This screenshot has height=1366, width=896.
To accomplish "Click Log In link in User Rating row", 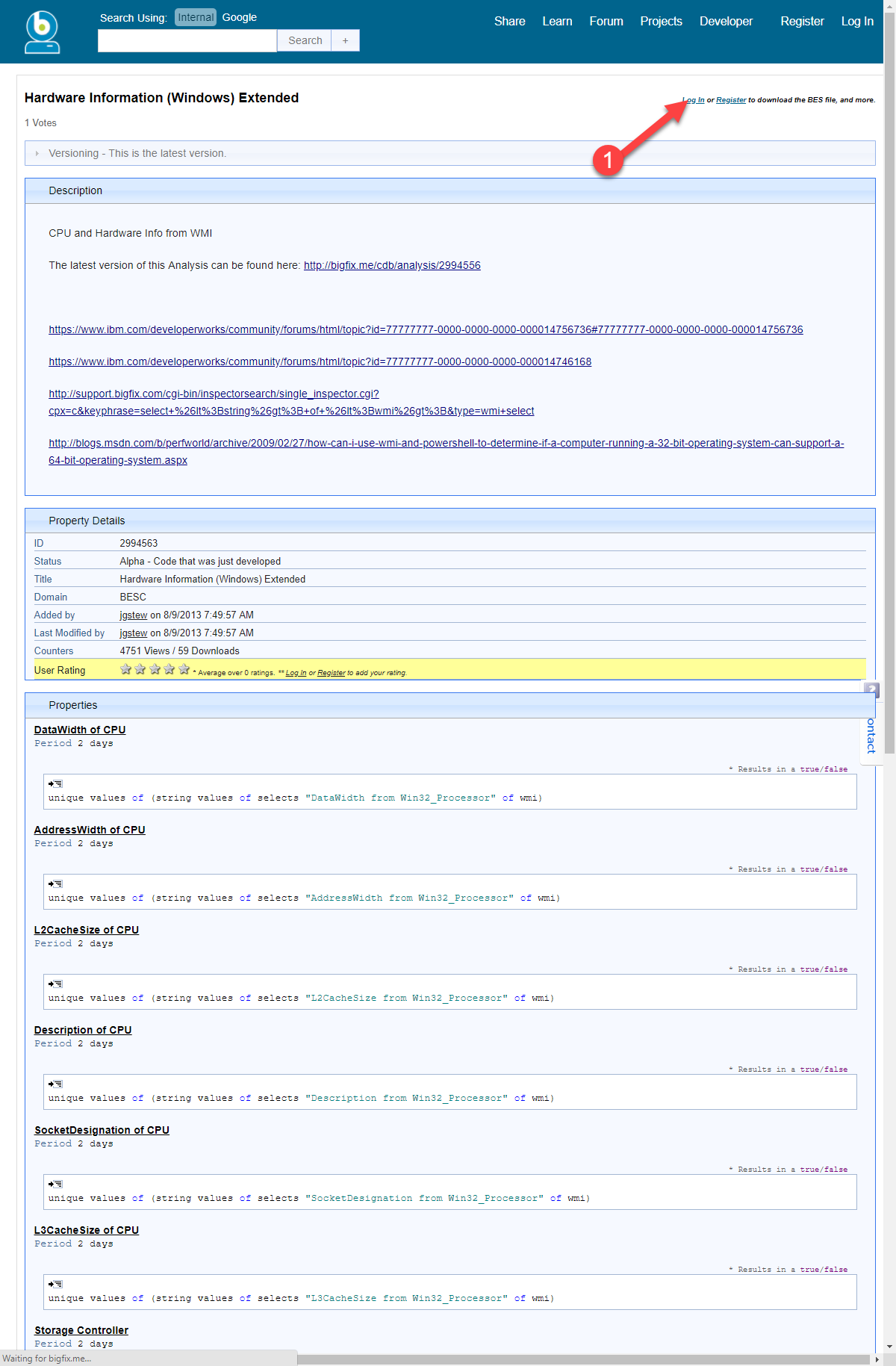I will click(x=296, y=673).
